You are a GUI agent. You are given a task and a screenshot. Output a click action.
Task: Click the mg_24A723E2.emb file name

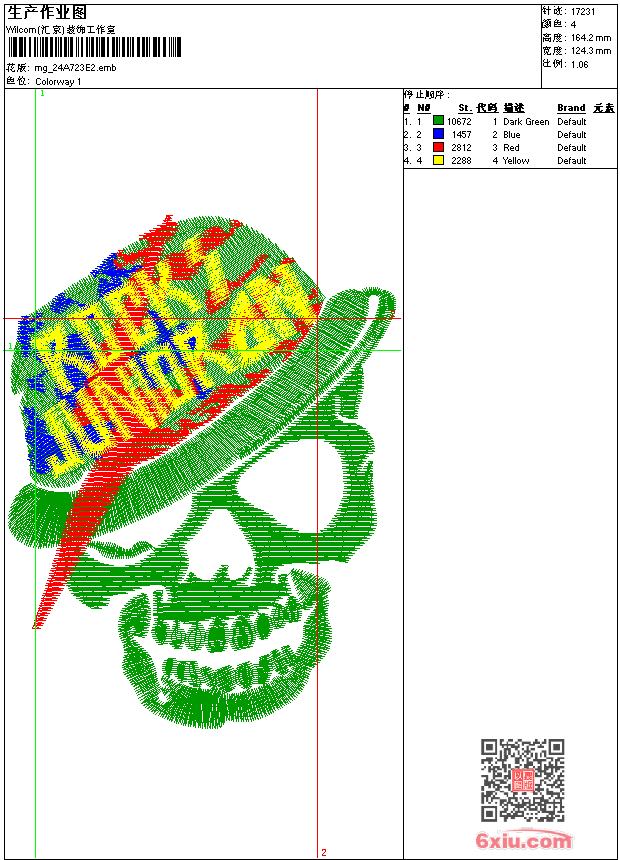[x=75, y=68]
